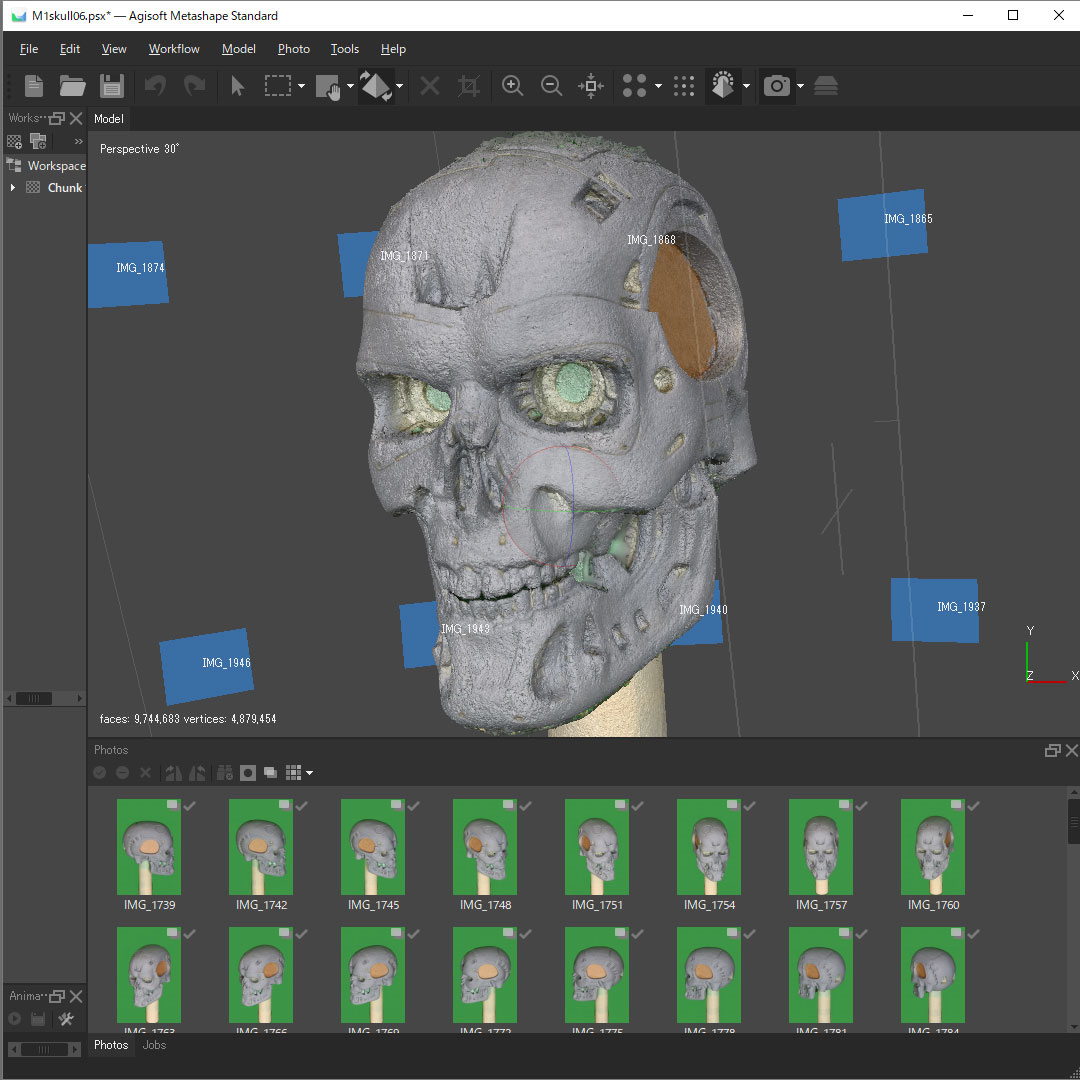Reset the view with the center icon
The width and height of the screenshot is (1080, 1080).
591,86
